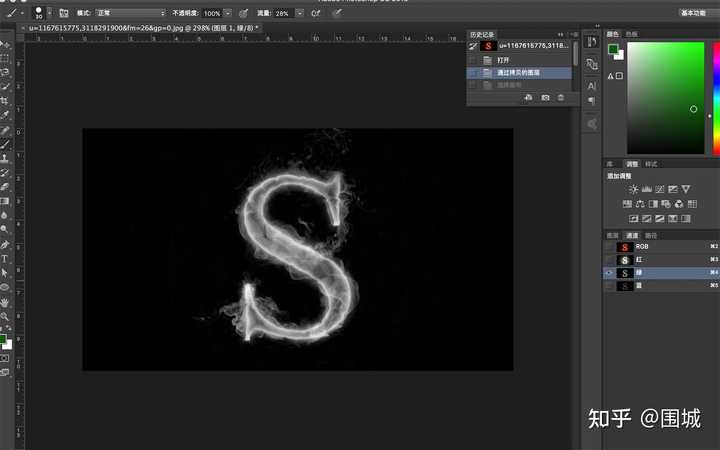Image resolution: width=720 pixels, height=450 pixels.
Task: Open the tool preset picker arrow
Action: [22, 13]
